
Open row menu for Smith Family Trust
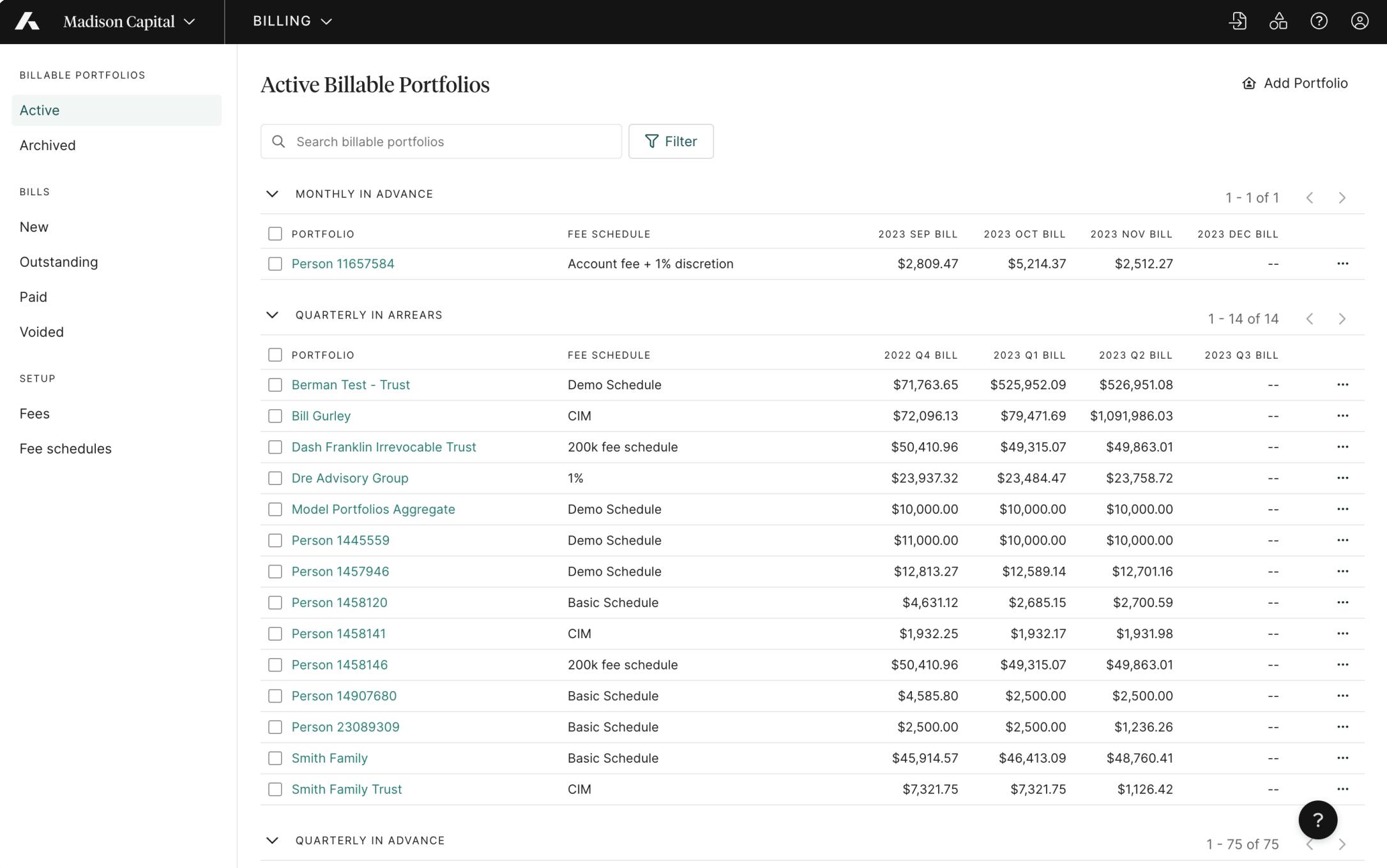pos(1342,789)
